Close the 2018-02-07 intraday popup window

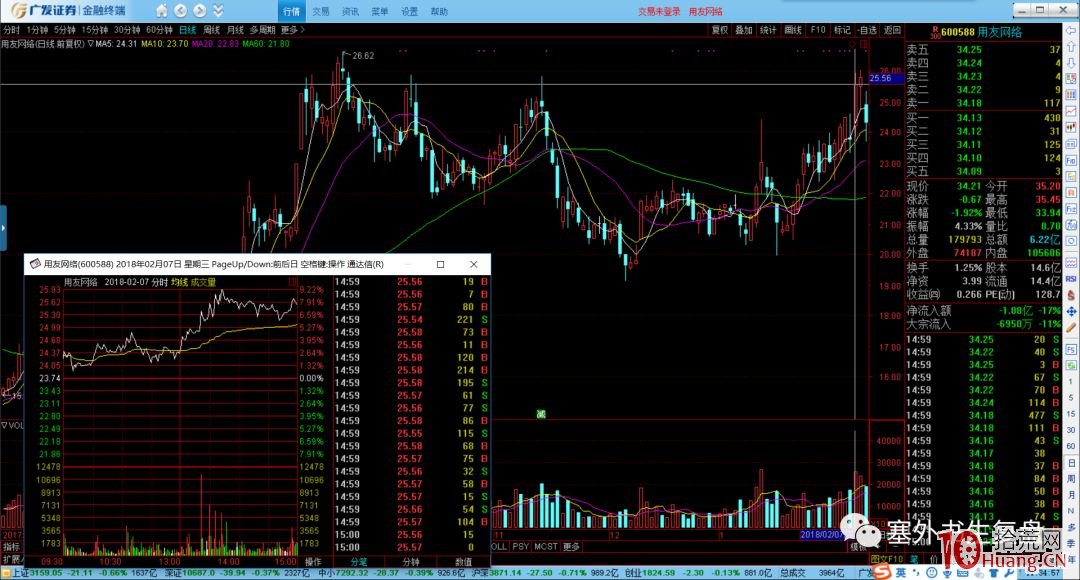pyautogui.click(x=473, y=264)
